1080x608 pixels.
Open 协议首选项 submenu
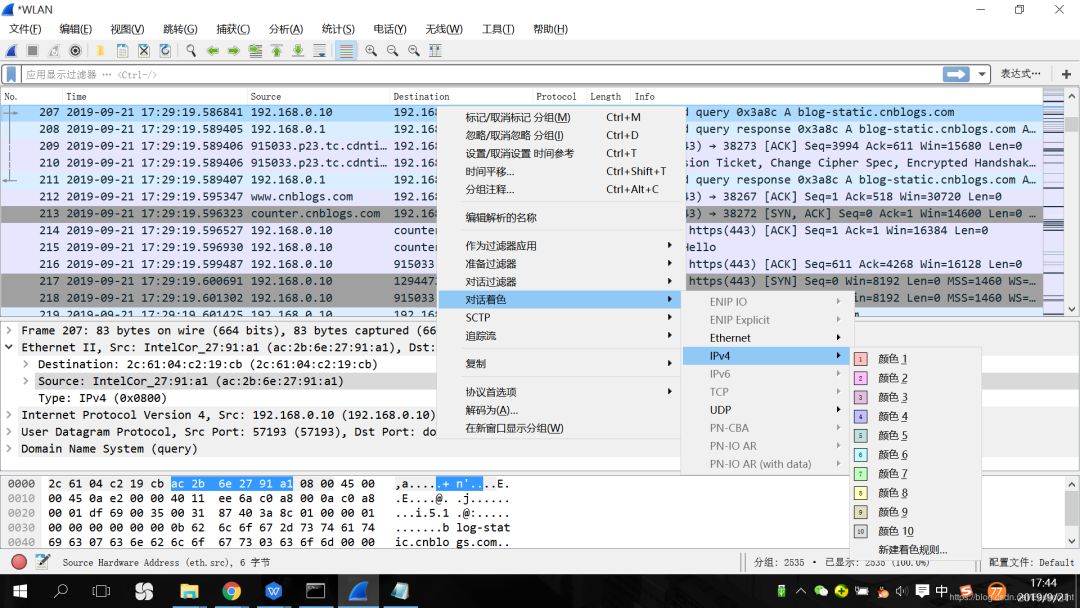point(559,392)
